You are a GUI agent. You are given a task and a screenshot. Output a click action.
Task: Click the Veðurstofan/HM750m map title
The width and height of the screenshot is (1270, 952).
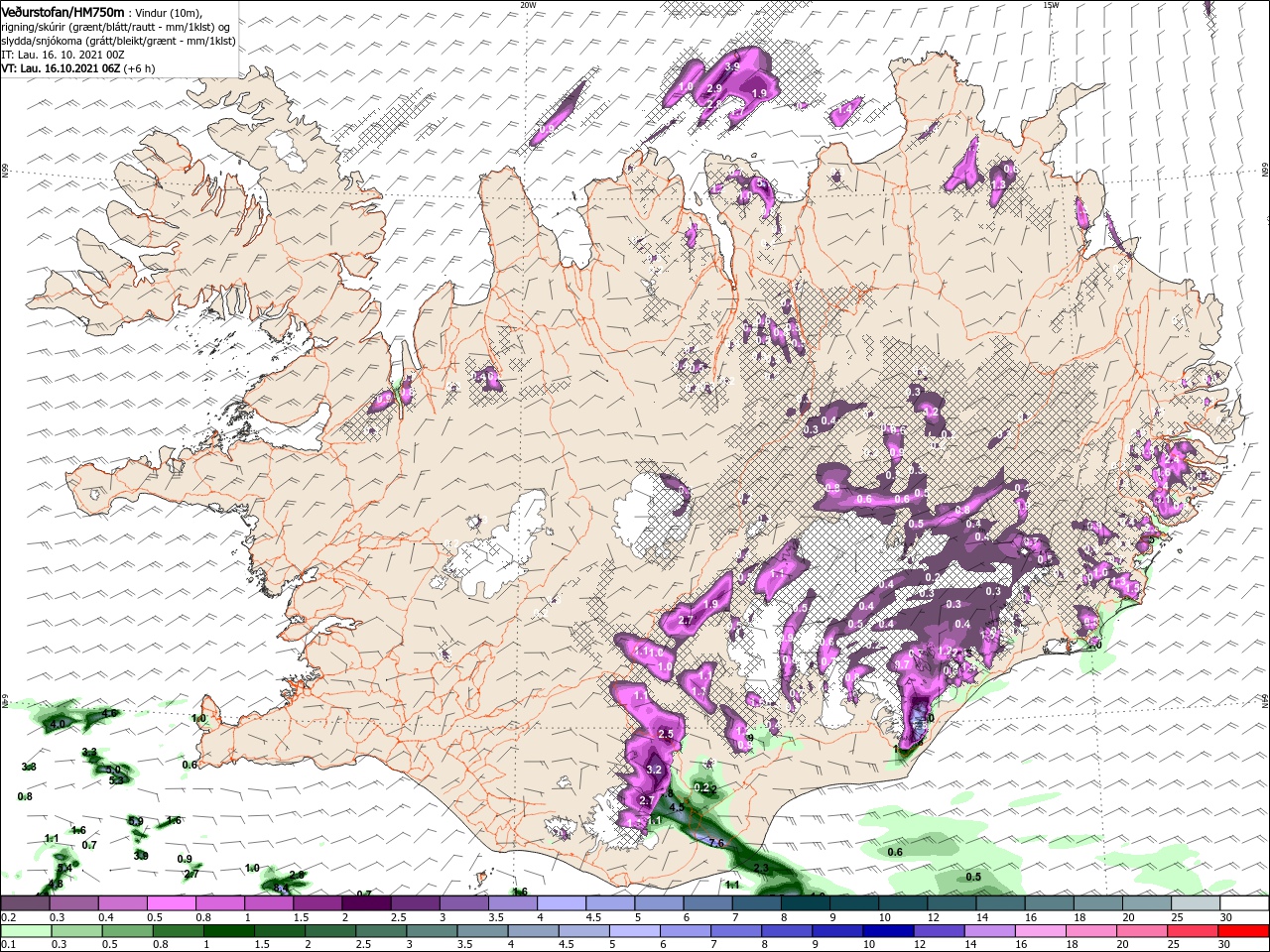coord(63,11)
